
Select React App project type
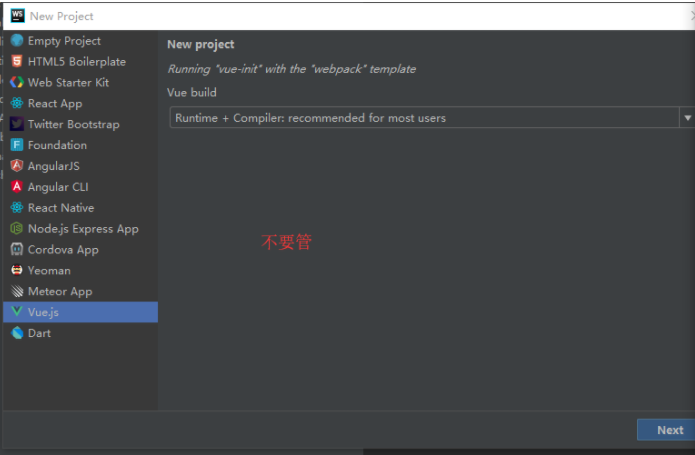(x=80, y=103)
